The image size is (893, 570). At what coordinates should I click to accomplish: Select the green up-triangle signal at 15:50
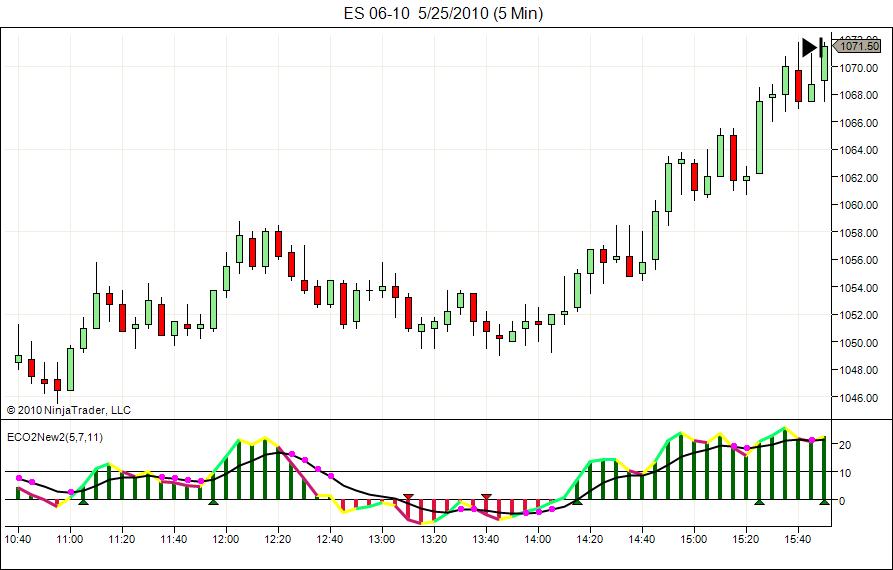tap(824, 502)
